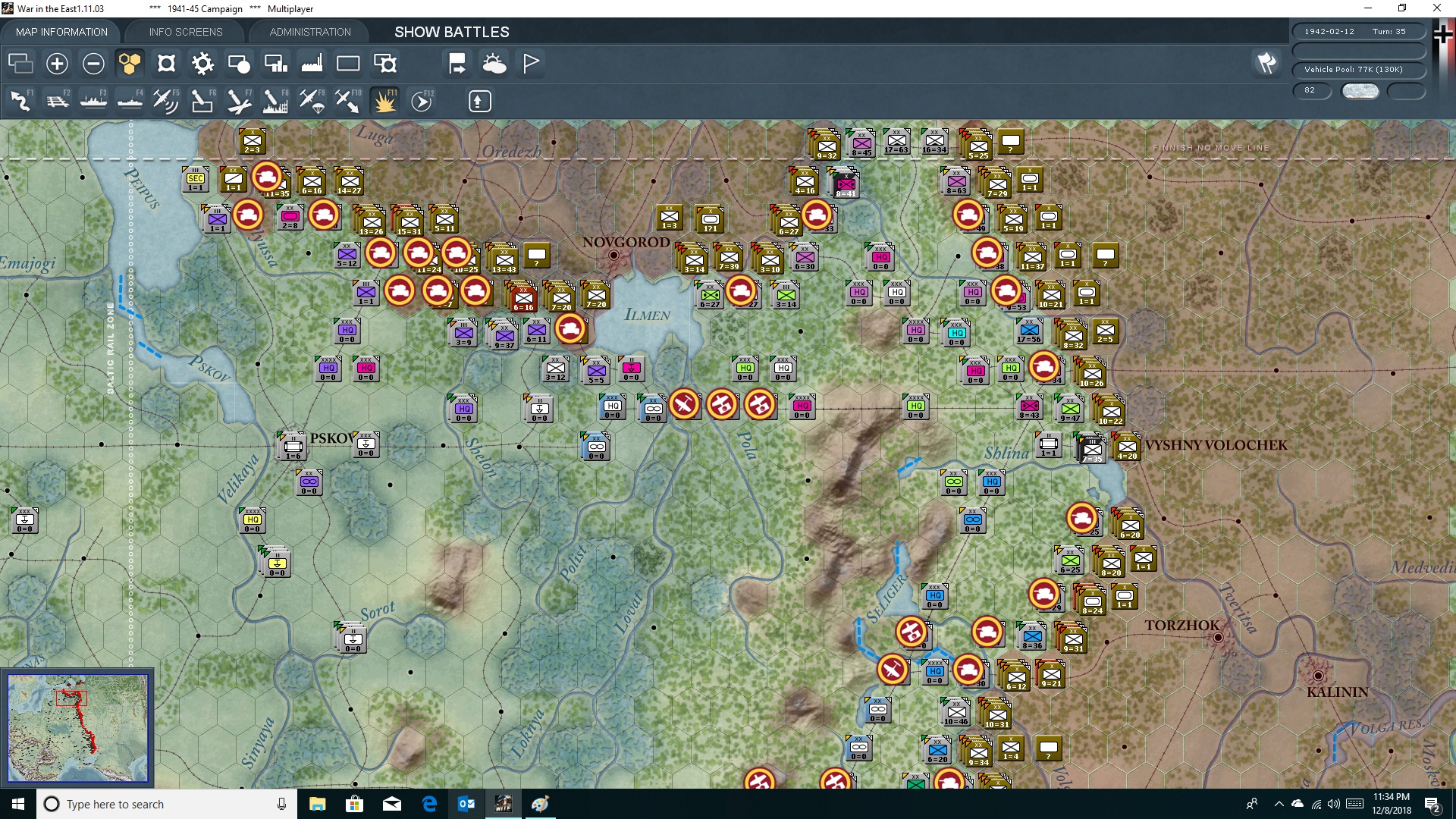The image size is (1456, 819).
Task: Click the overlapping windows map view icon
Action: pos(20,64)
